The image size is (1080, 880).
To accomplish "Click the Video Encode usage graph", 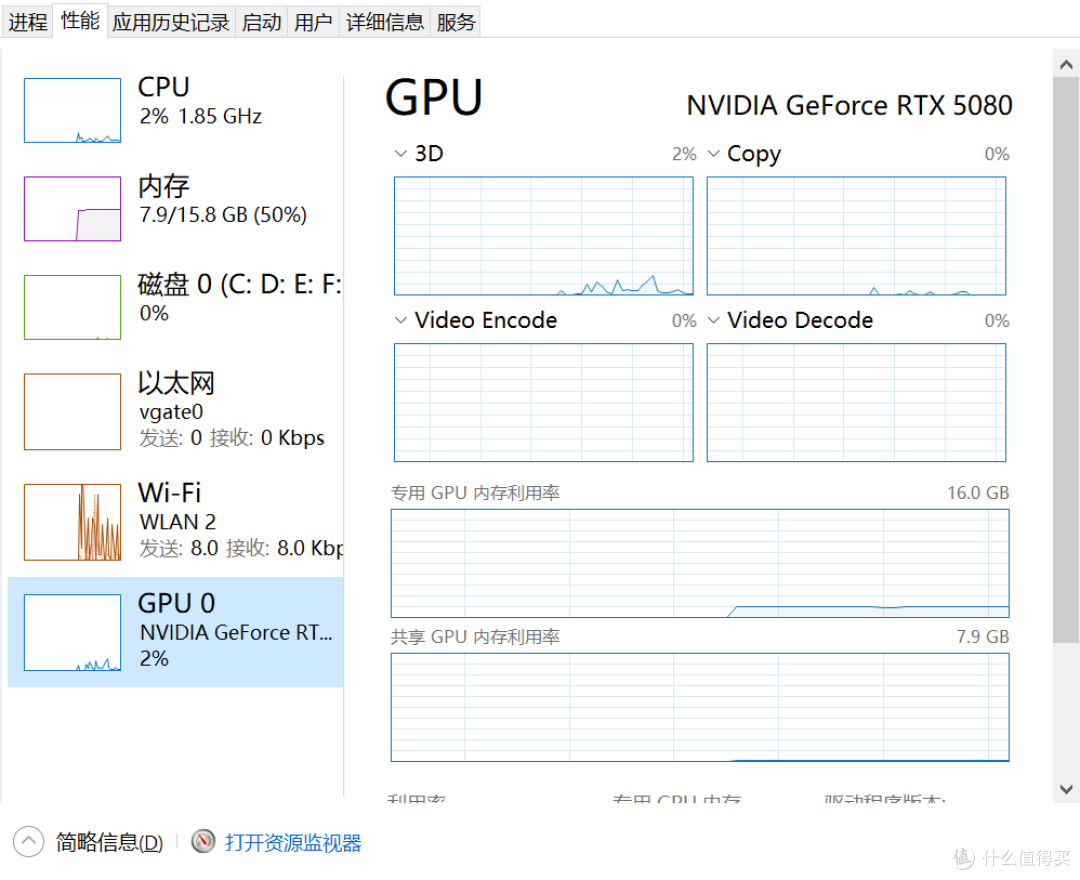I will coord(543,402).
